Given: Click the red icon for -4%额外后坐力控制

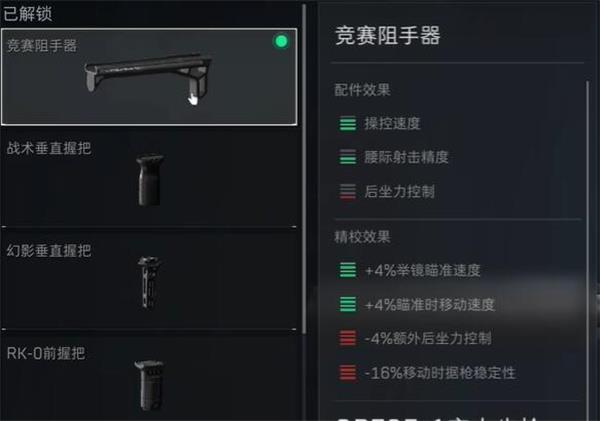Looking at the screenshot, I should [x=347, y=338].
